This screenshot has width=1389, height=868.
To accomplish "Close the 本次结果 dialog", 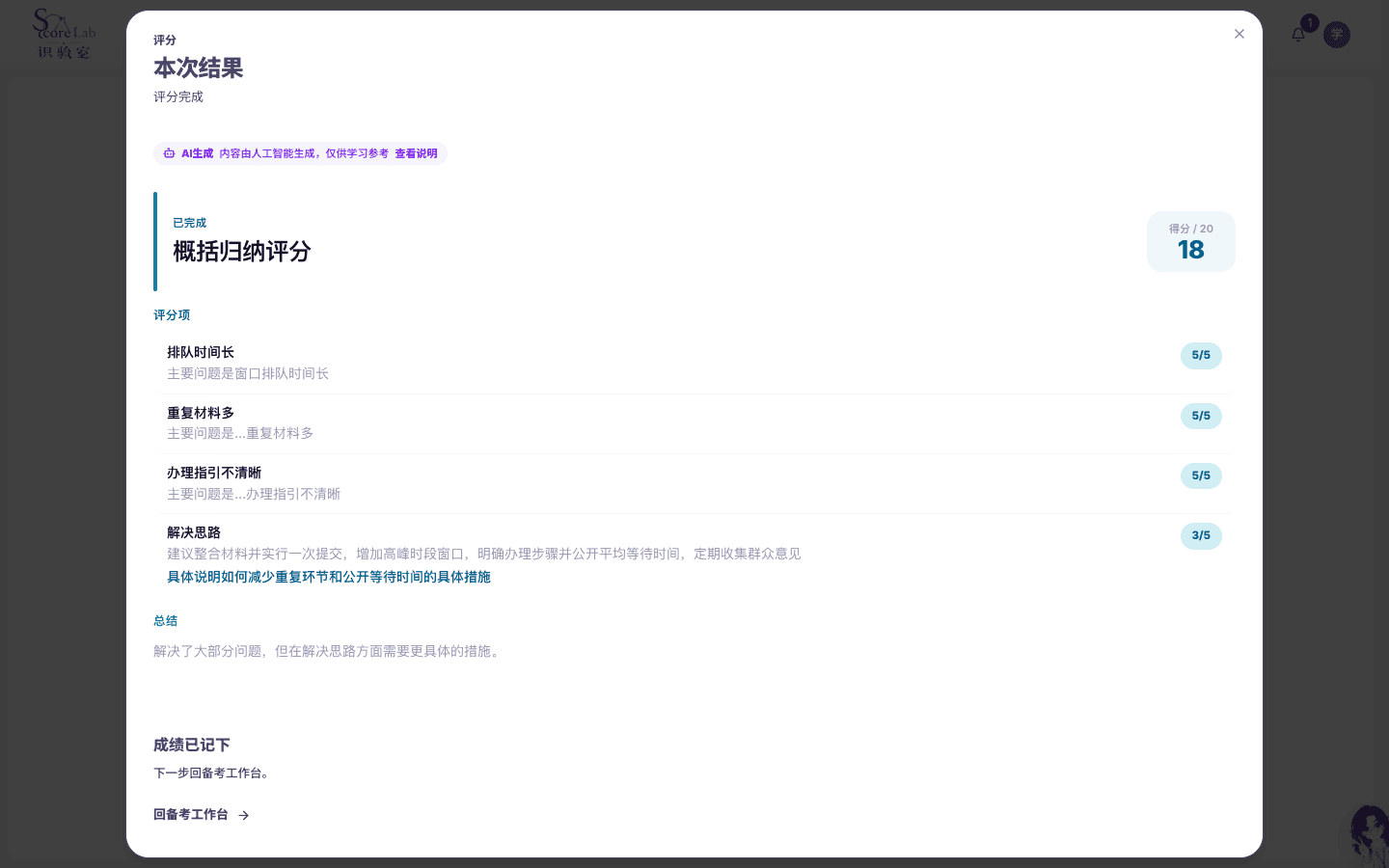I will pos(1239,34).
